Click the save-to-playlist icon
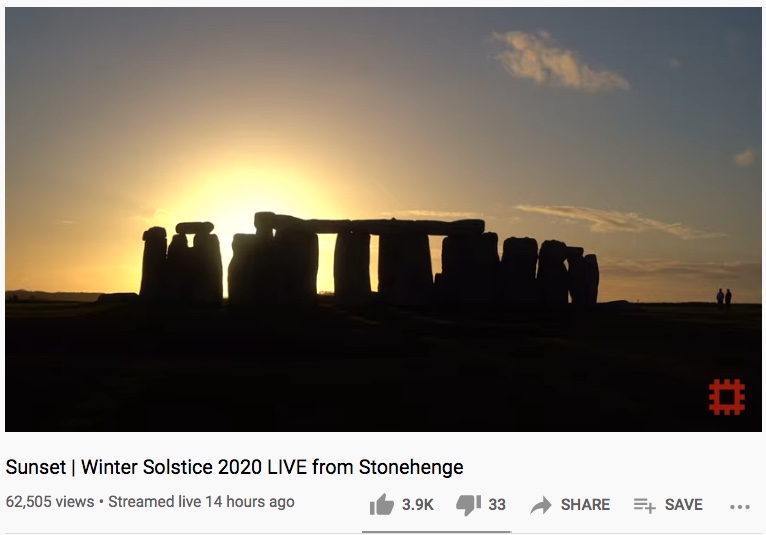Image resolution: width=766 pixels, height=535 pixels. tap(644, 505)
